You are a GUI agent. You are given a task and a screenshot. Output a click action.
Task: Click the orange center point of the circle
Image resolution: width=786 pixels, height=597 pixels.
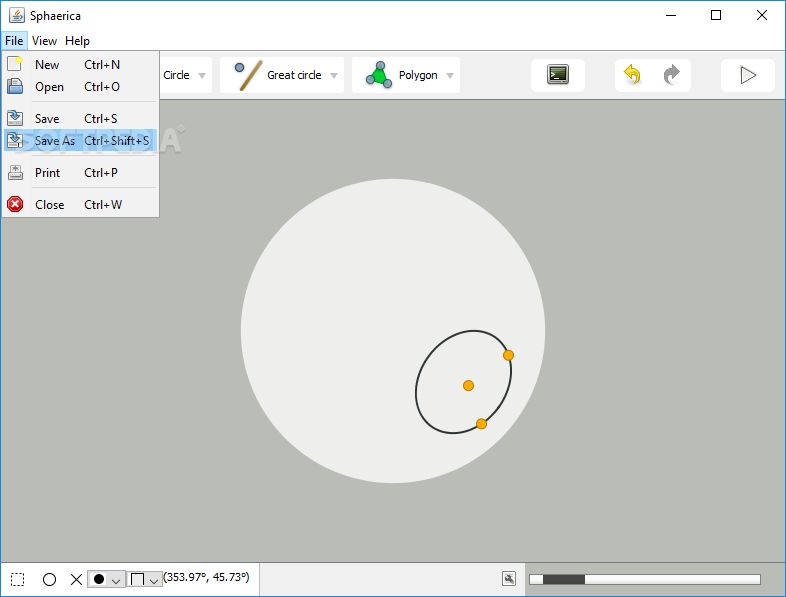(468, 385)
